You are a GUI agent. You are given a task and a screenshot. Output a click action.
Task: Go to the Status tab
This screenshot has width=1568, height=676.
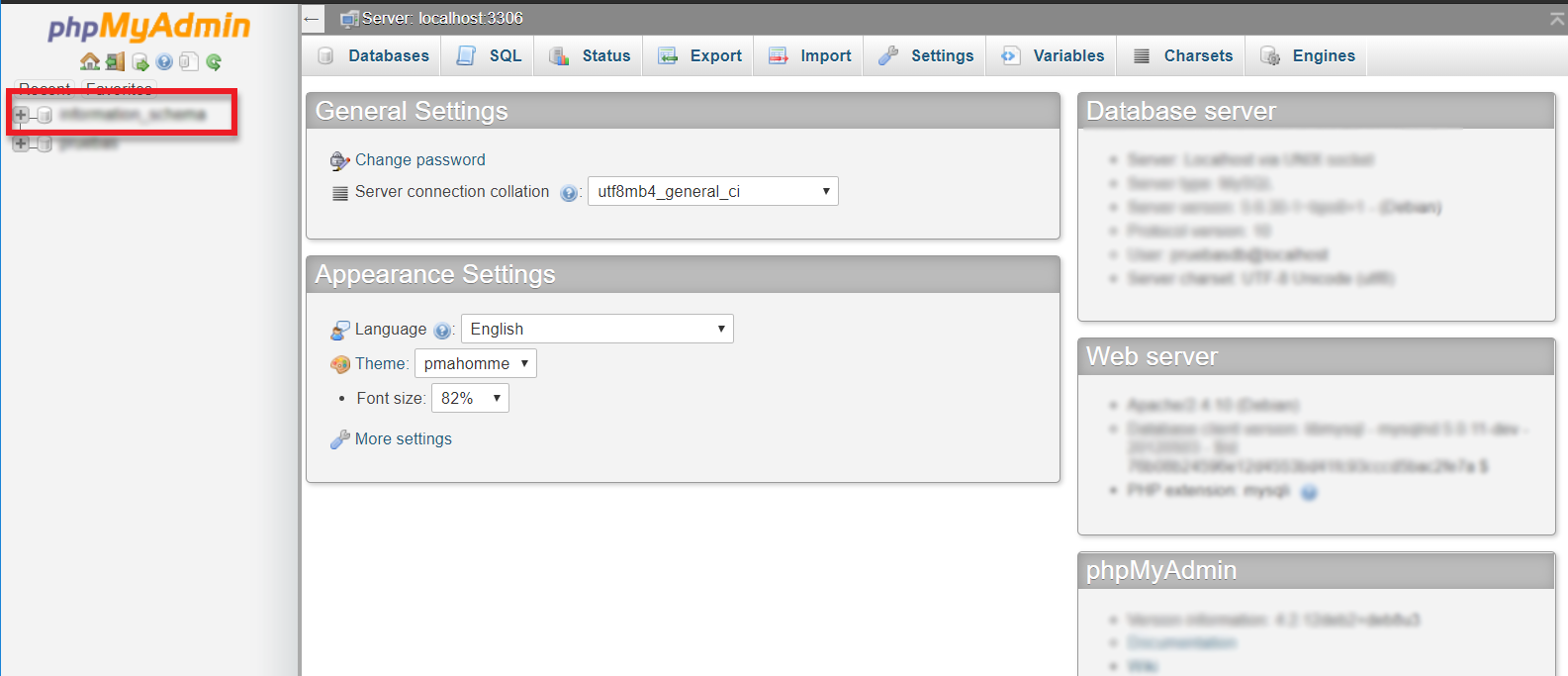[x=590, y=55]
